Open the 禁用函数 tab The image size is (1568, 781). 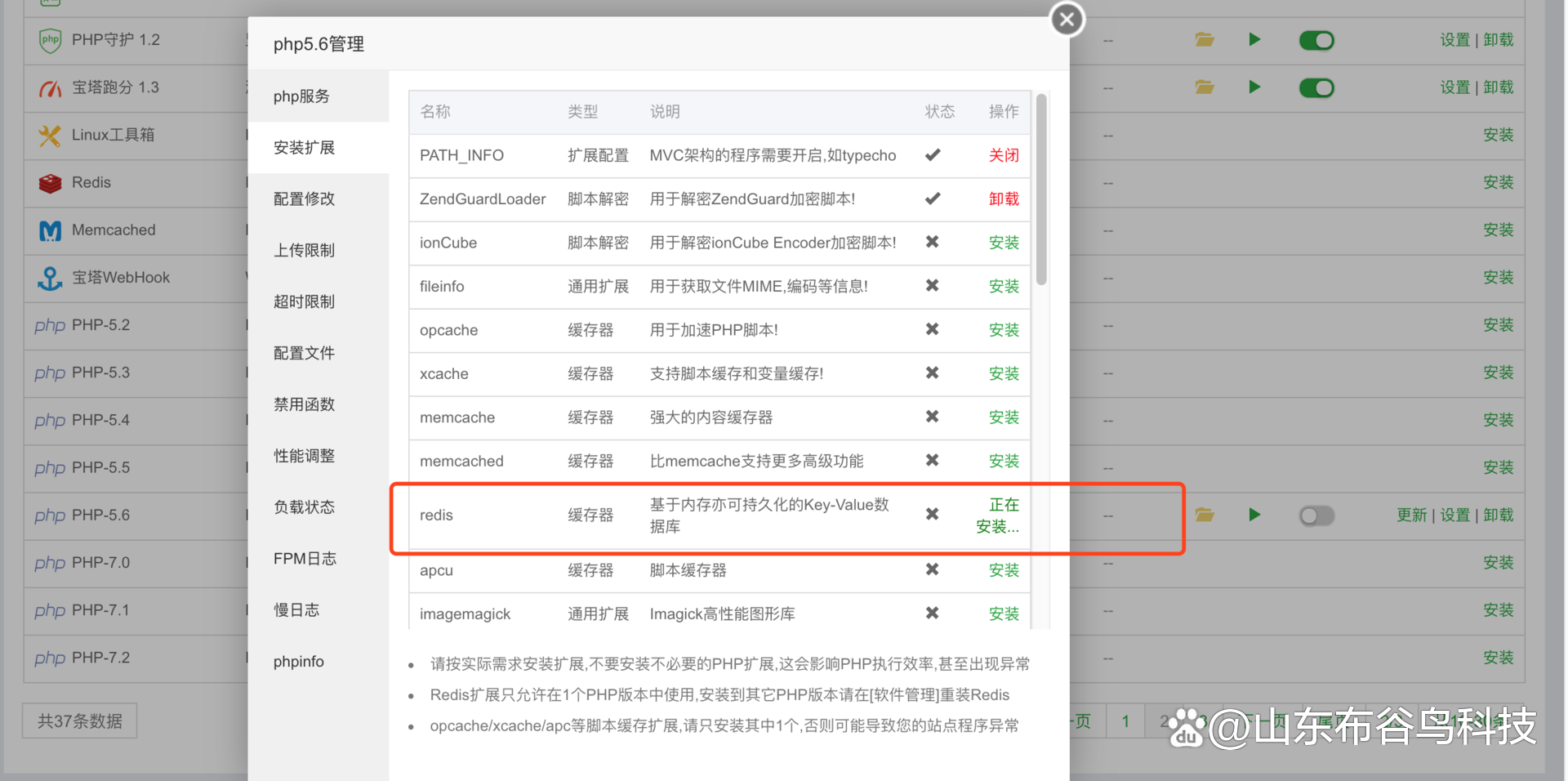(318, 405)
